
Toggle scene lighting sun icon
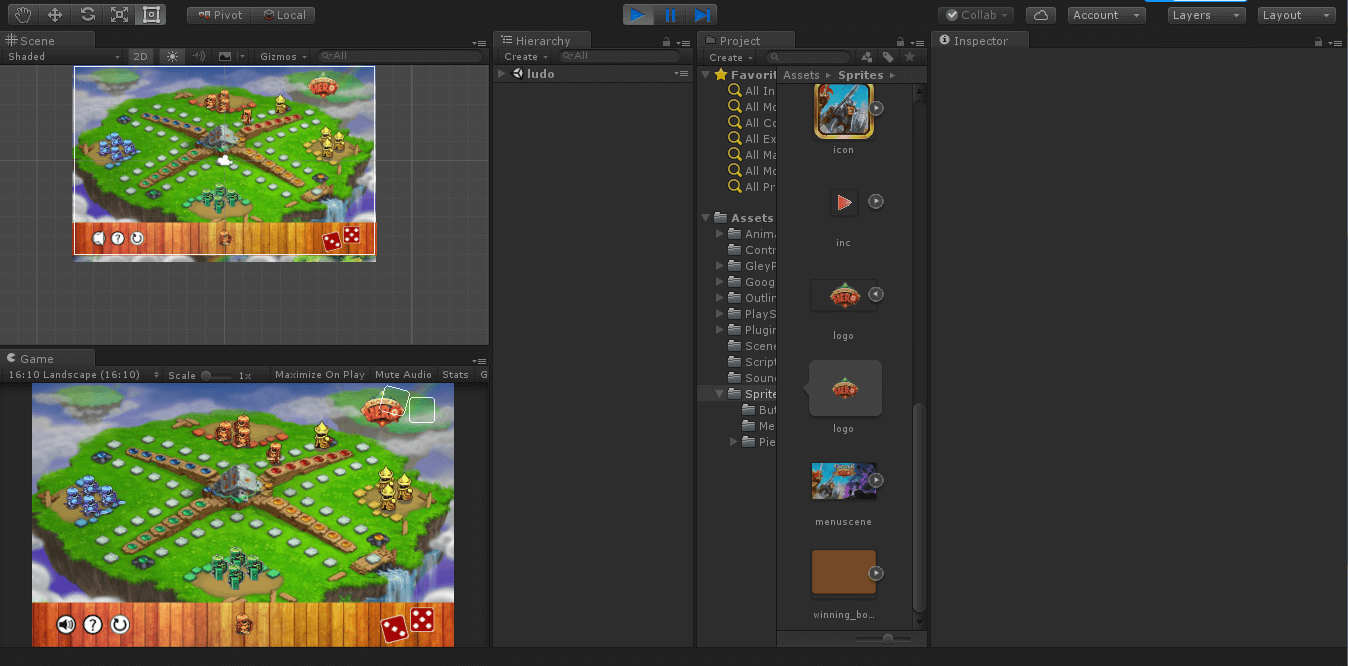[x=172, y=57]
